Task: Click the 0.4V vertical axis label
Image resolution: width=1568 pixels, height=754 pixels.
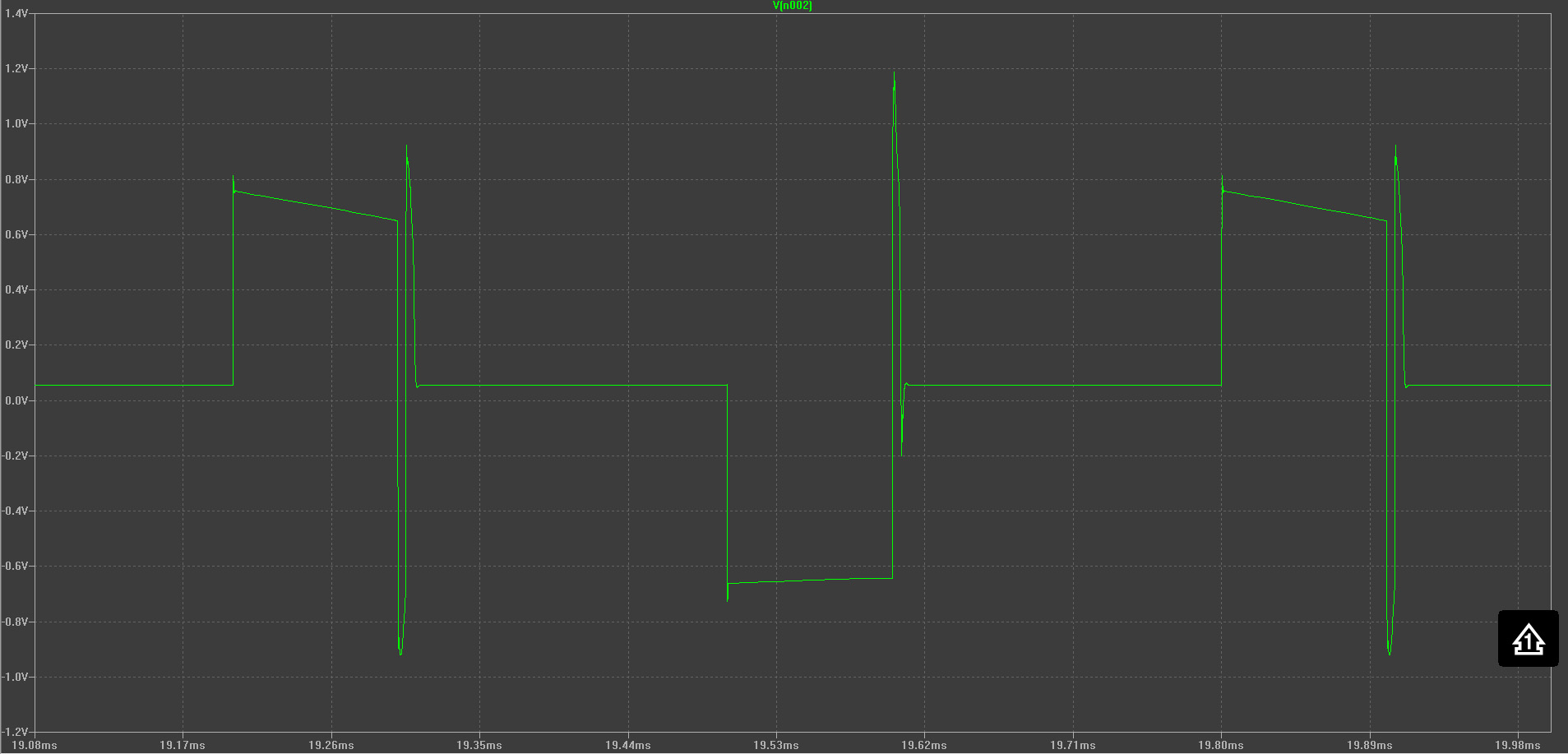Action: coord(16,289)
